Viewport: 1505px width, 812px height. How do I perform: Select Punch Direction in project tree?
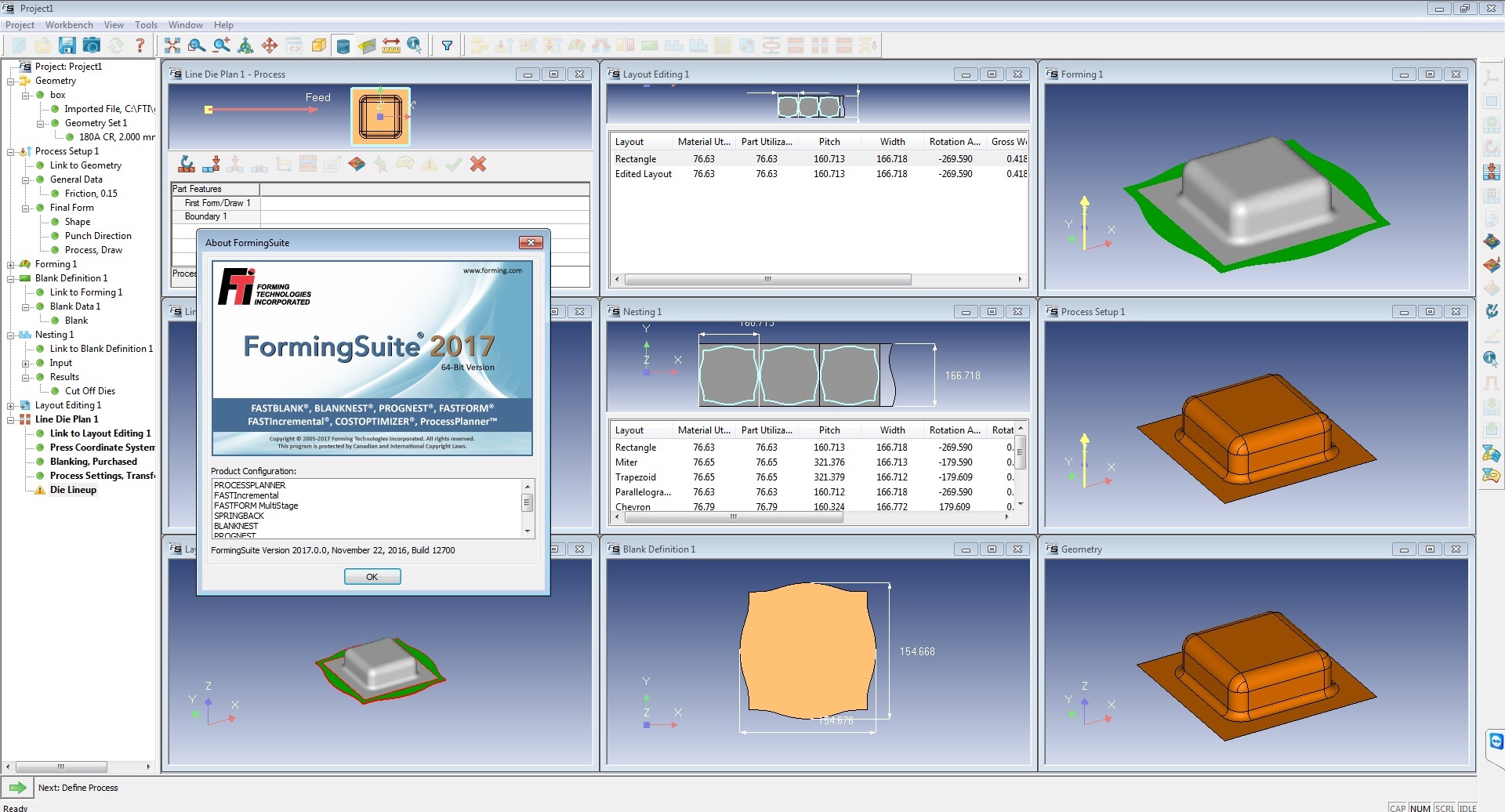pos(98,236)
